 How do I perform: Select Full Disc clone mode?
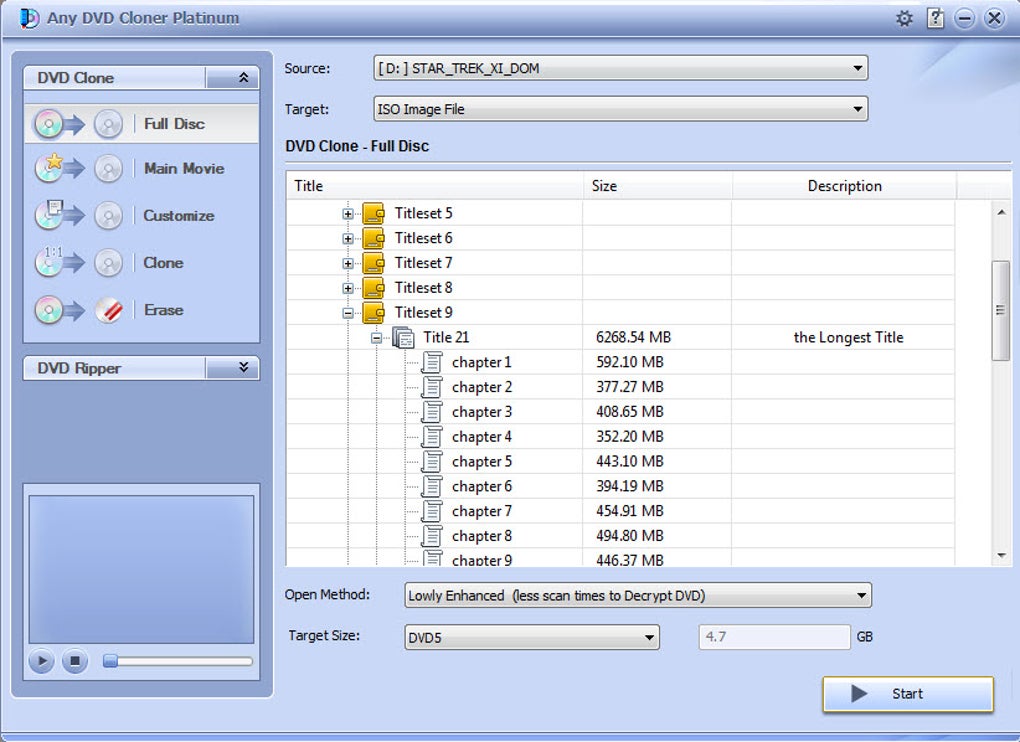click(x=142, y=124)
